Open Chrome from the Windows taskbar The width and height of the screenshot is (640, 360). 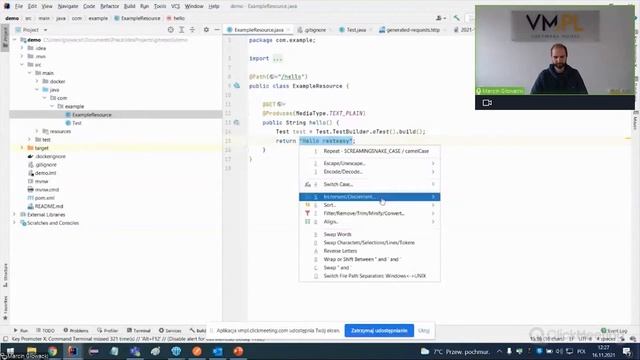pyautogui.click(x=53, y=351)
